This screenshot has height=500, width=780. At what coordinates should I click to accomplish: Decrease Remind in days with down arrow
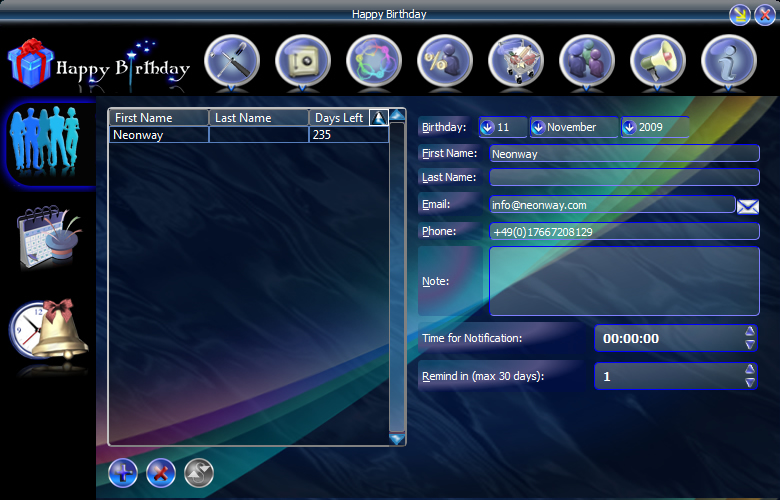coord(750,383)
